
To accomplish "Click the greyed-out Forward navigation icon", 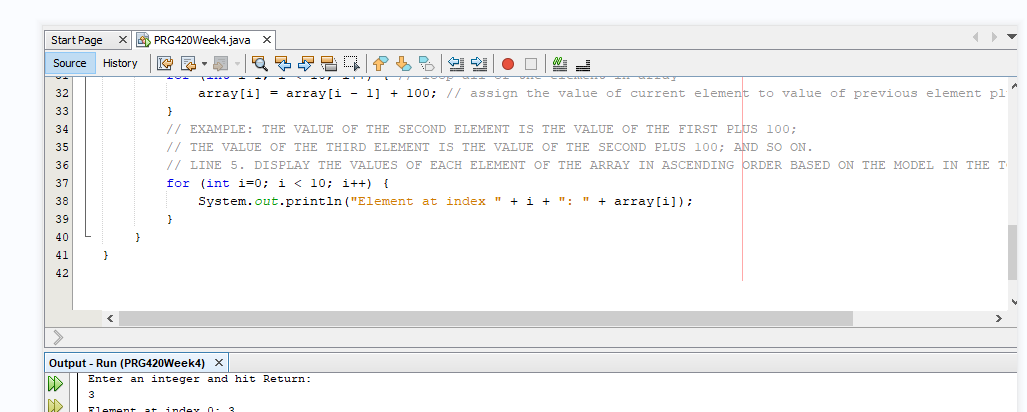I will (220, 64).
